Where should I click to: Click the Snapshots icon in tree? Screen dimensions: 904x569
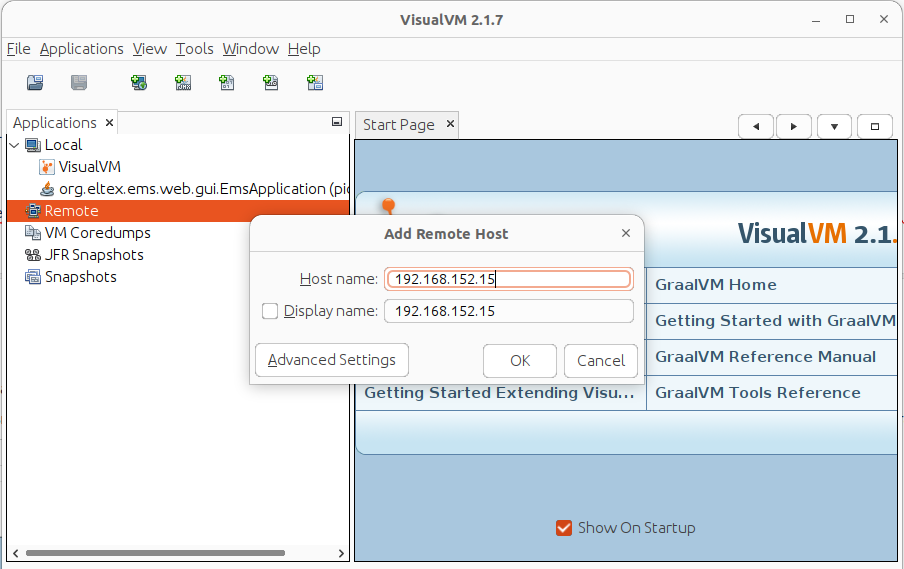pos(33,277)
